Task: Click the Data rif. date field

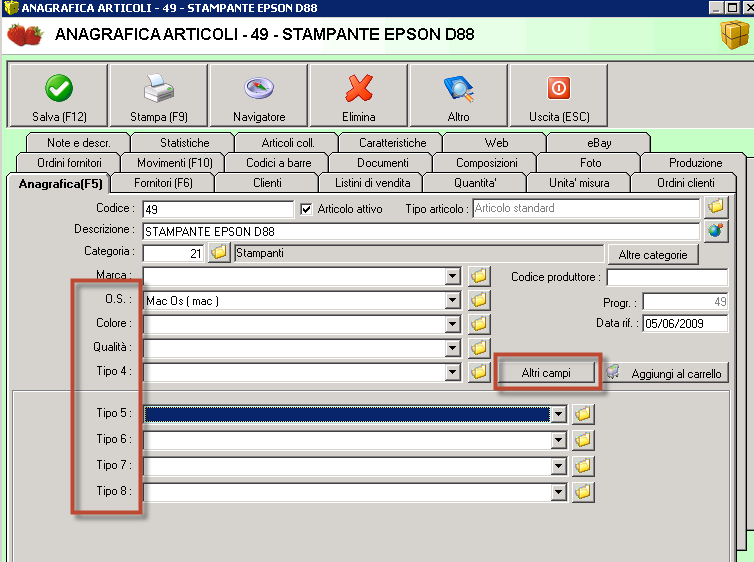Action: (685, 324)
